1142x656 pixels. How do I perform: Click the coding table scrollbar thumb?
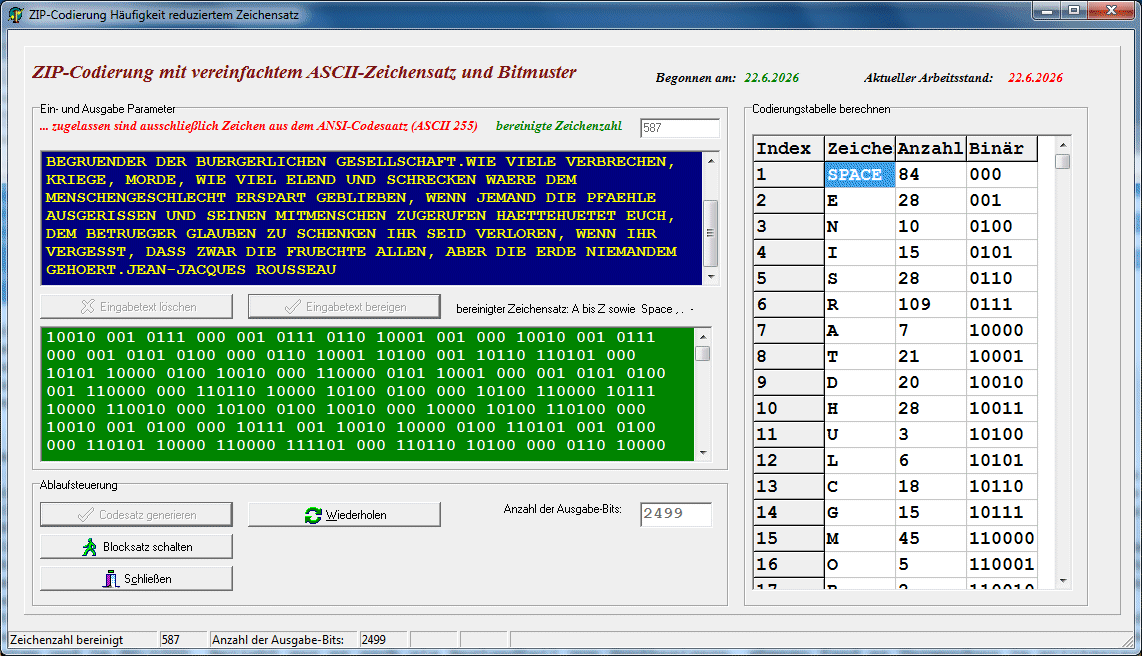click(1063, 161)
